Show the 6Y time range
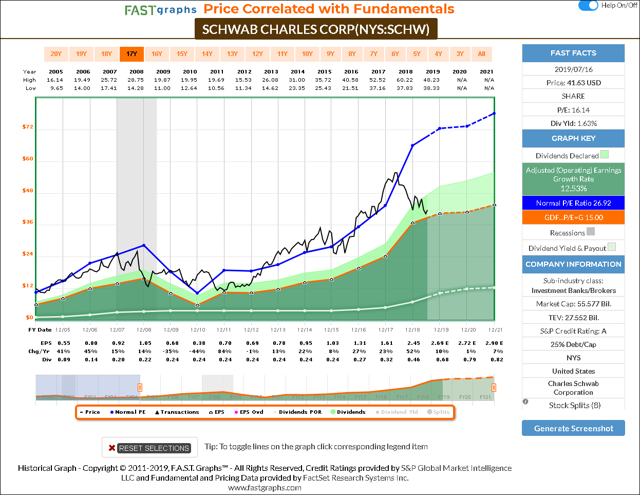The width and height of the screenshot is (640, 495). coord(395,54)
